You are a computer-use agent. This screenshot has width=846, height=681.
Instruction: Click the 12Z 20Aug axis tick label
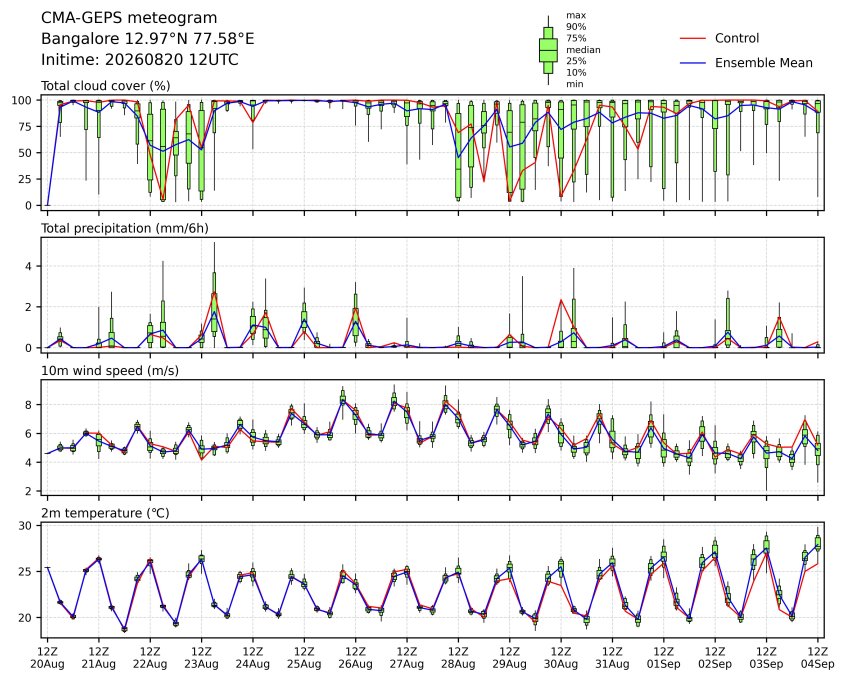(47, 658)
